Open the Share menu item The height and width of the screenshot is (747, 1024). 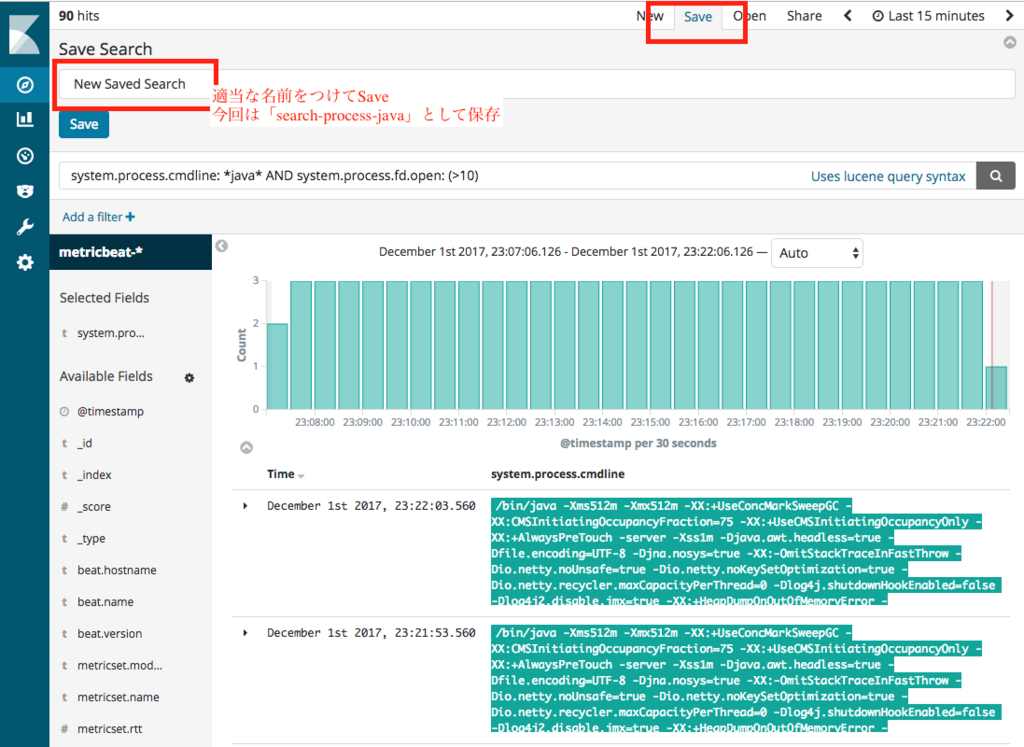[804, 16]
